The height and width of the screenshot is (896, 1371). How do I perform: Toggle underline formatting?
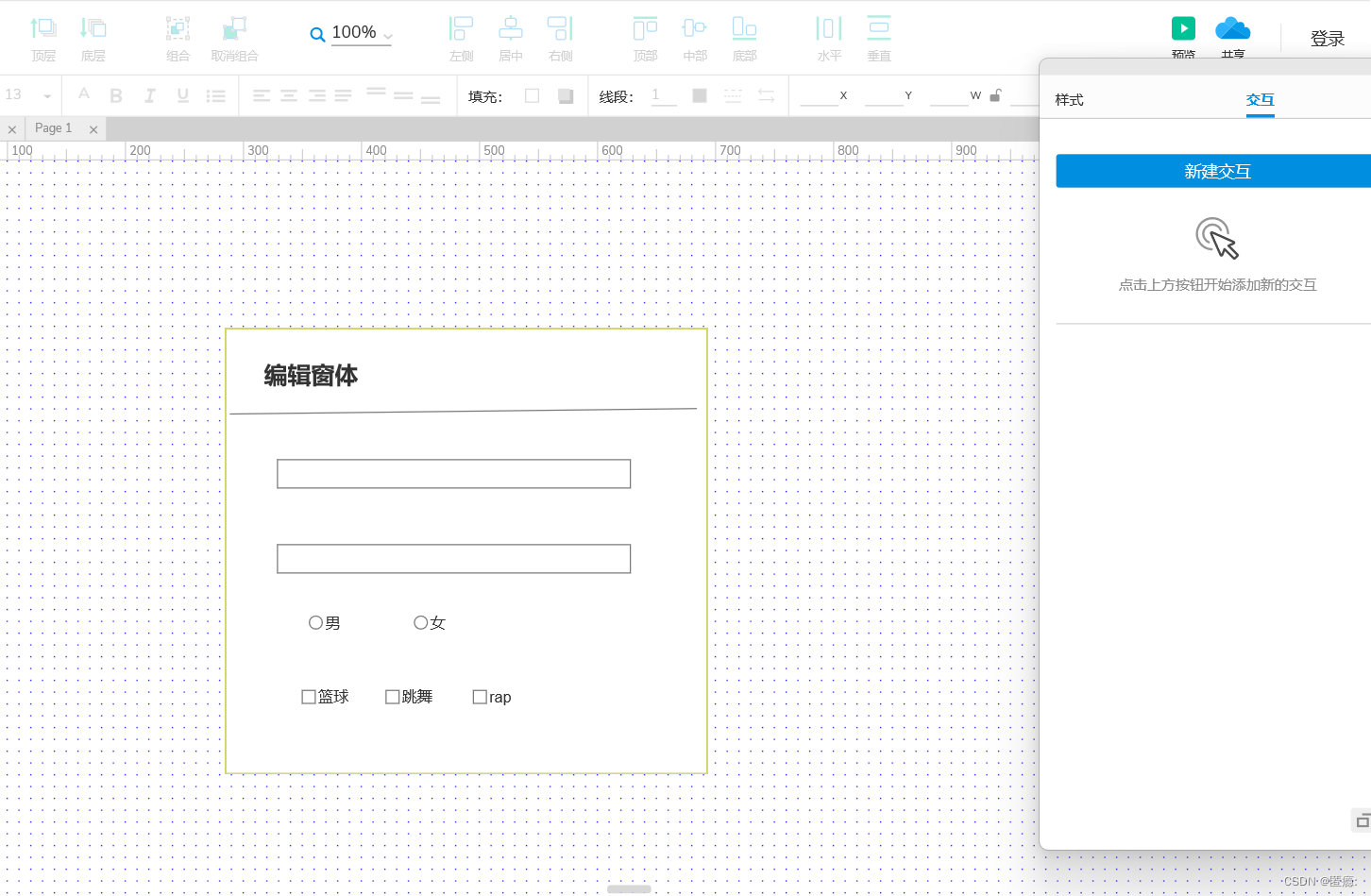pos(183,95)
